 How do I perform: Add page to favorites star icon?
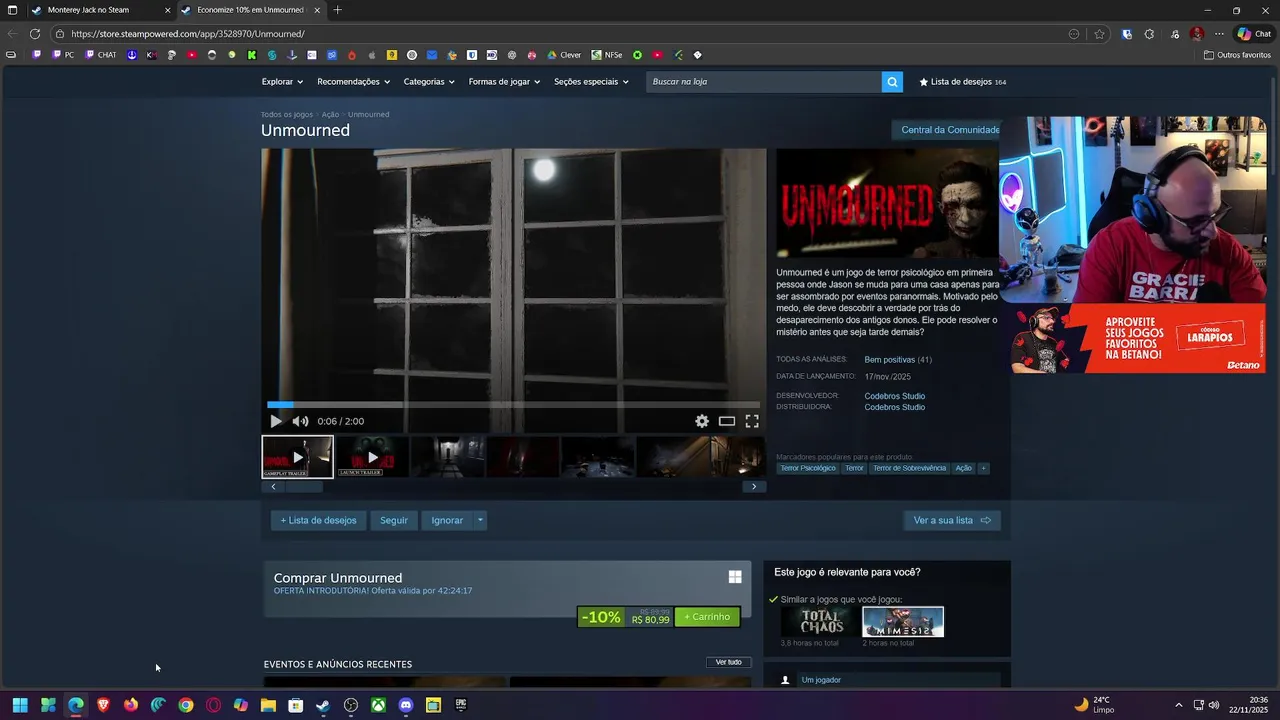[x=1099, y=34]
